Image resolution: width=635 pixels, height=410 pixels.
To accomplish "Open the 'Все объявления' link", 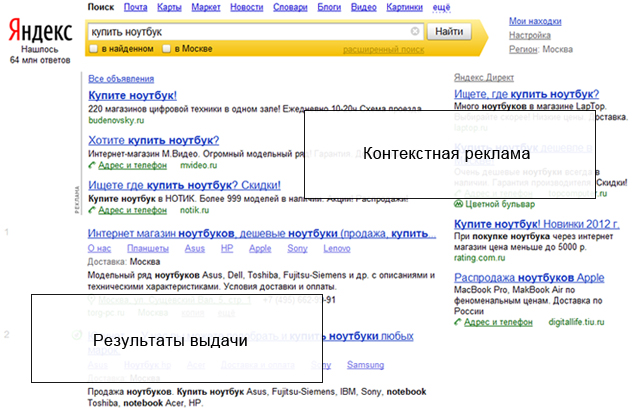I will [121, 79].
